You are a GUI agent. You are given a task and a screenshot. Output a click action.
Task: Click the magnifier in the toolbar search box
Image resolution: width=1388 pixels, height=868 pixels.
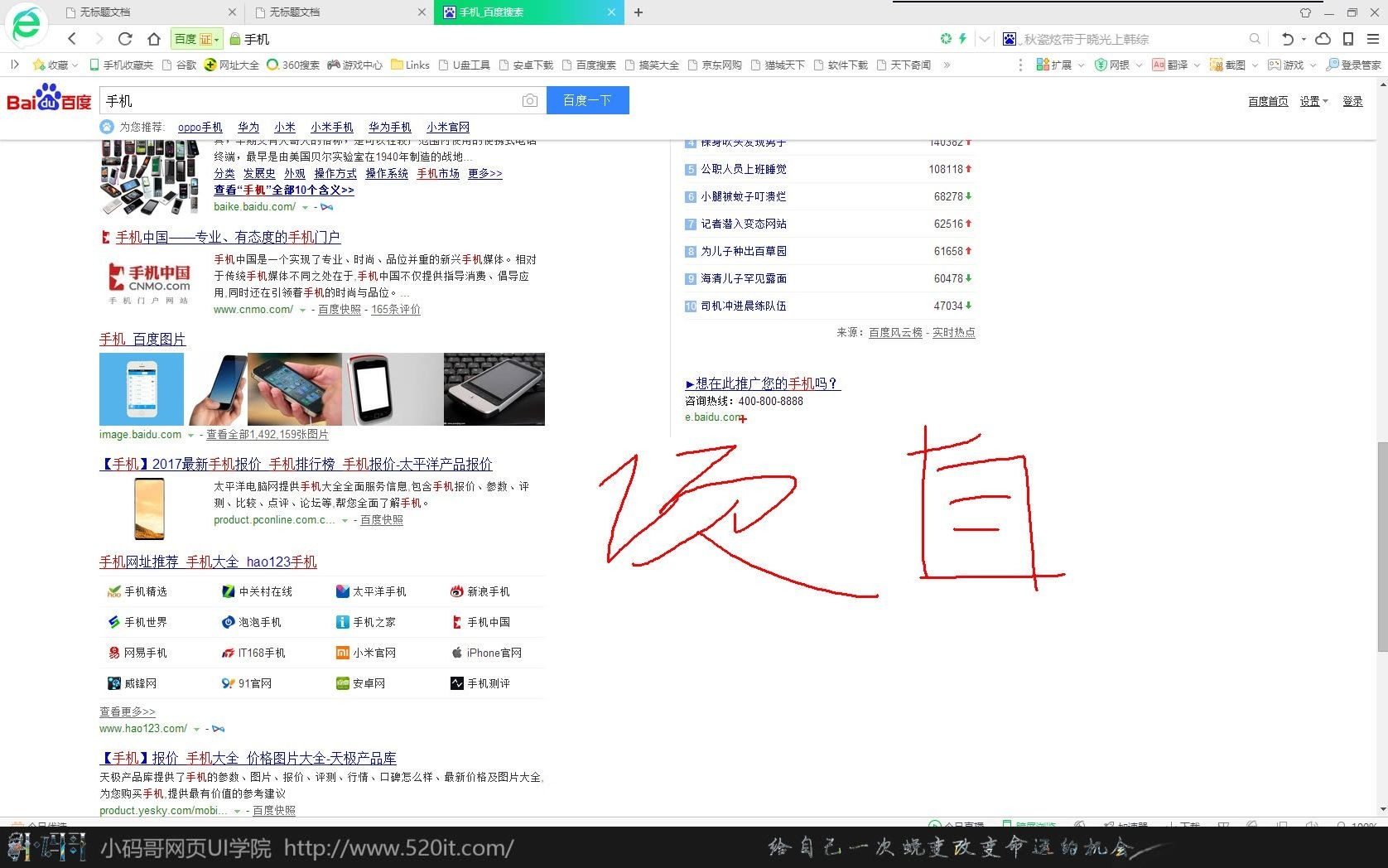(x=1255, y=39)
